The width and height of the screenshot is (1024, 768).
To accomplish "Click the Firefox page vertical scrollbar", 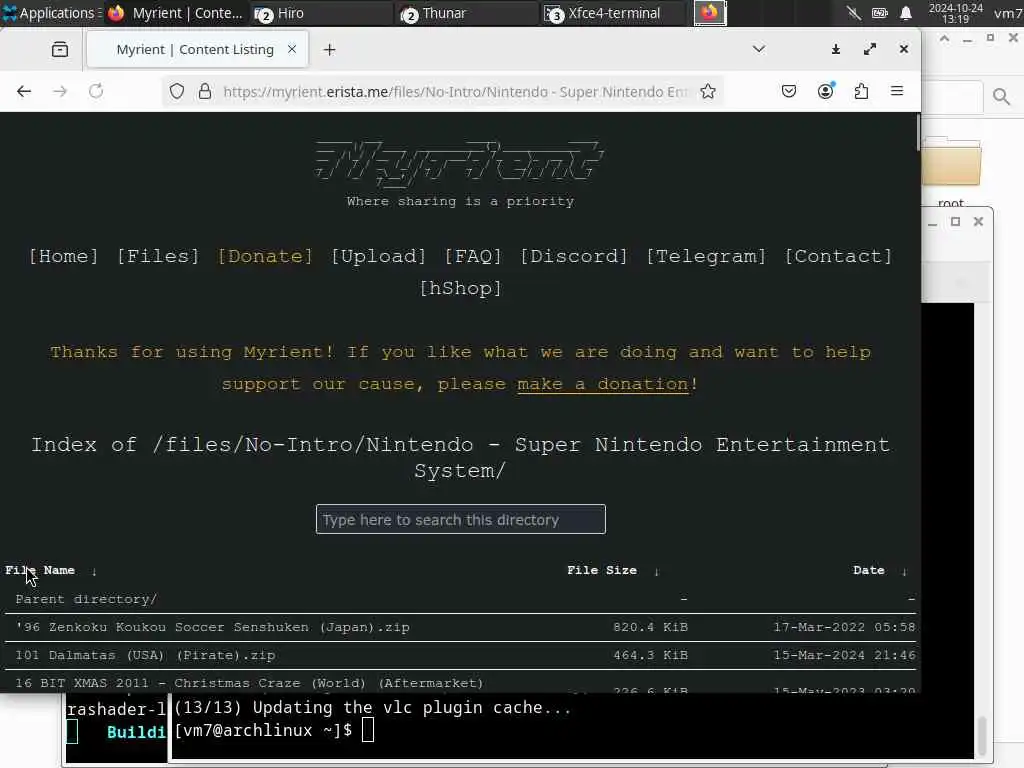I will (x=918, y=133).
